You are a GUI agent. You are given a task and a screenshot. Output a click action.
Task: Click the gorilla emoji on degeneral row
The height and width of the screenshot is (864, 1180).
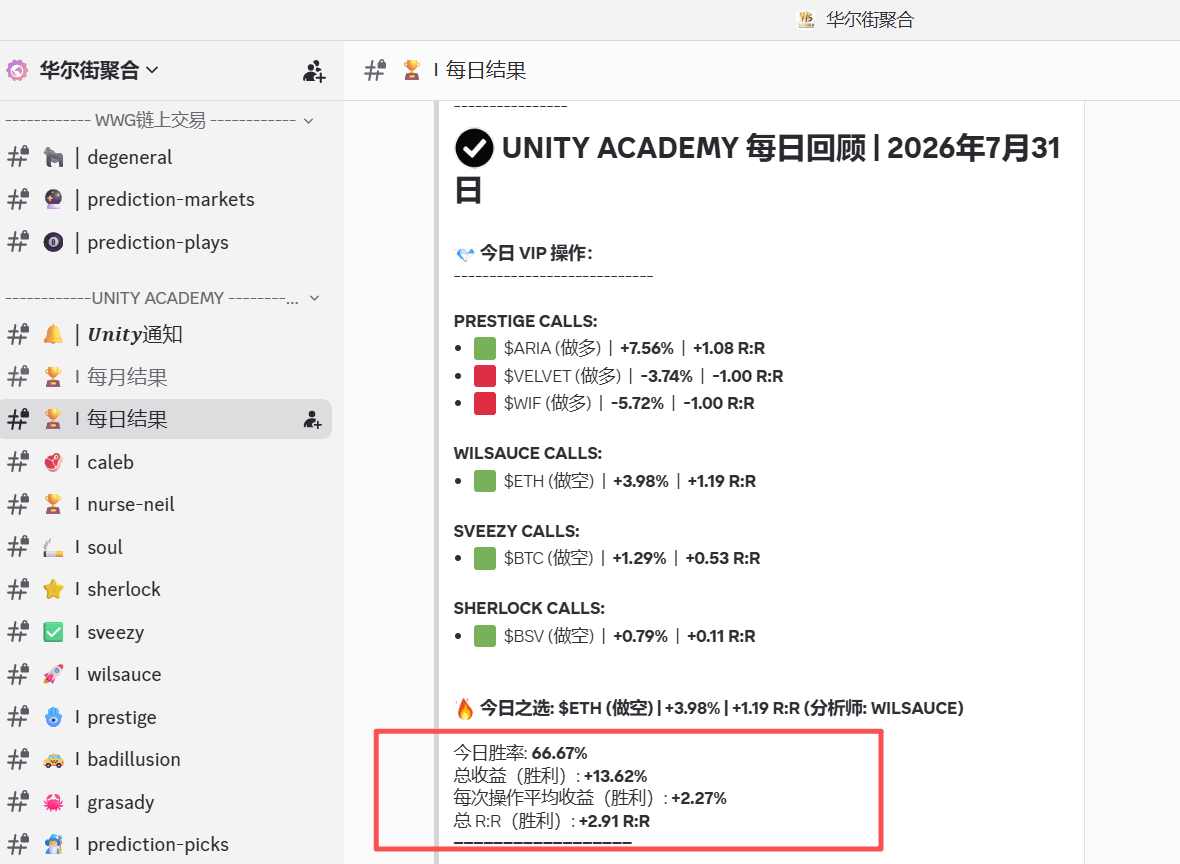pyautogui.click(x=53, y=157)
